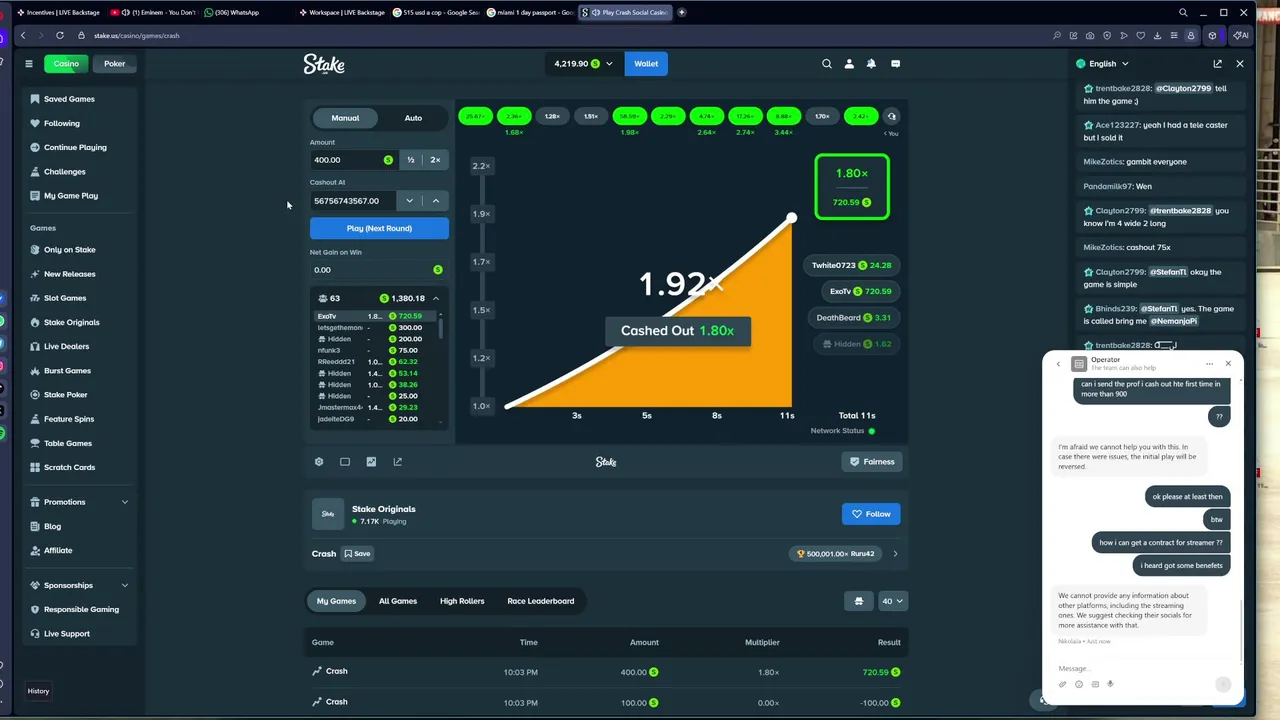Increase Cashout At value with up arrow

click(x=436, y=201)
